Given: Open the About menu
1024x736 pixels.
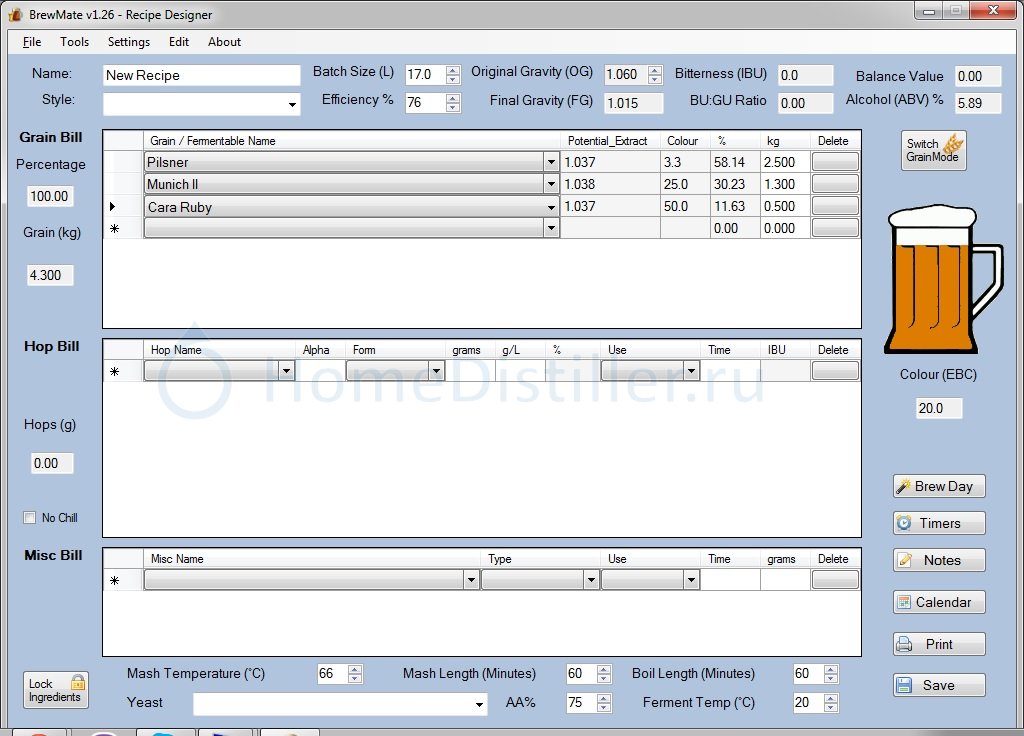Looking at the screenshot, I should click(225, 42).
